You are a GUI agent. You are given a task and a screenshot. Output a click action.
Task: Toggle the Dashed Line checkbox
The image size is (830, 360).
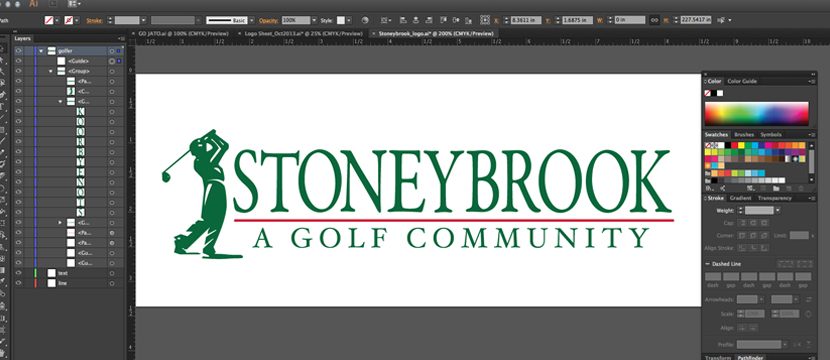(708, 264)
